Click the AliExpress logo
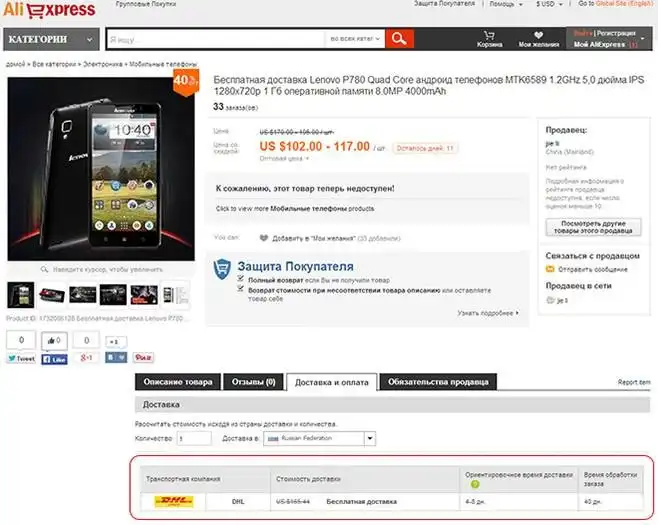Viewport: 658px width, 525px height. [x=49, y=10]
